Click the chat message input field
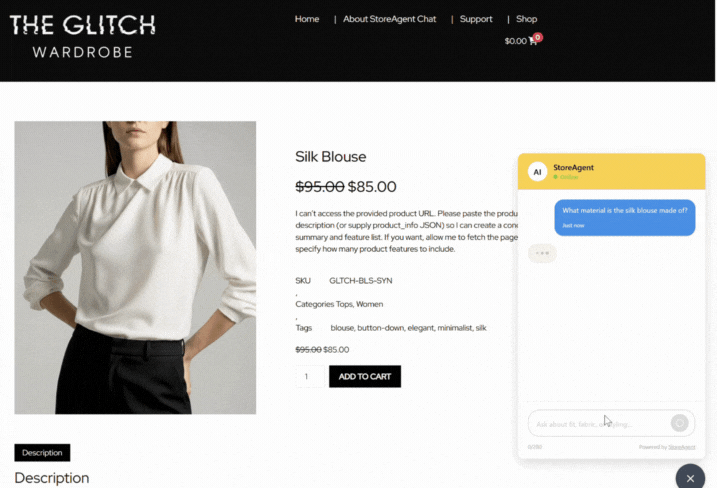The height and width of the screenshot is (488, 717). [x=598, y=424]
